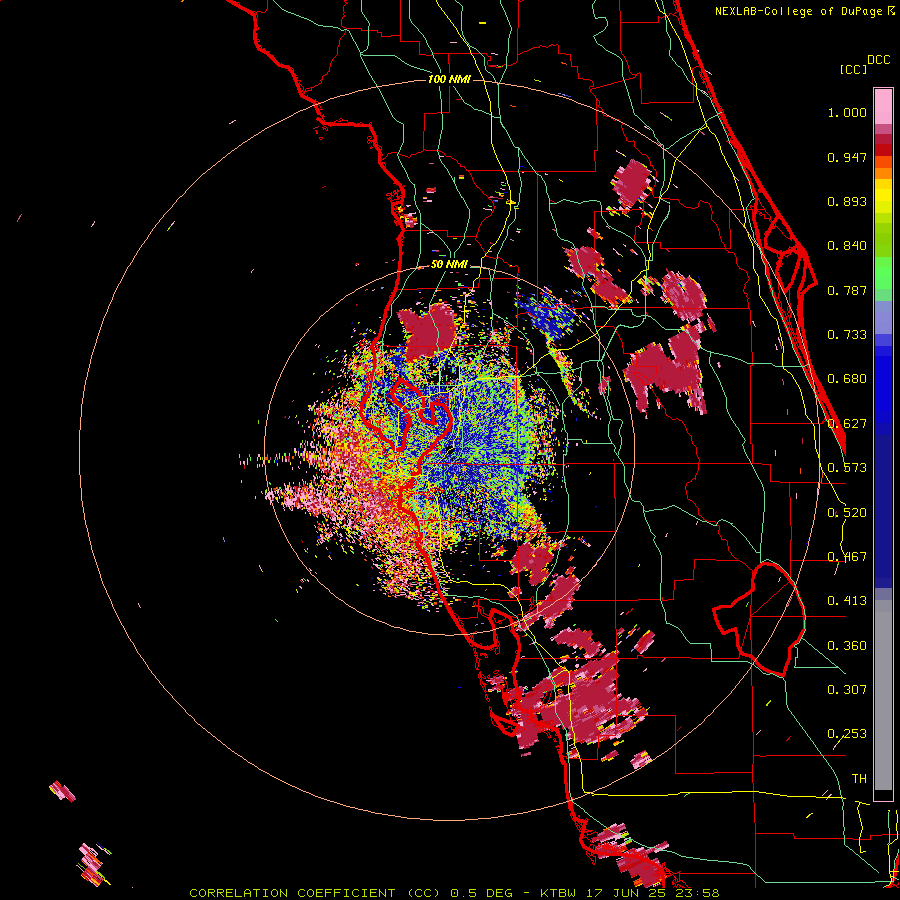Viewport: 900px width, 900px height.
Task: Click the NEXLAB-College of DuPage label
Action: (804, 11)
